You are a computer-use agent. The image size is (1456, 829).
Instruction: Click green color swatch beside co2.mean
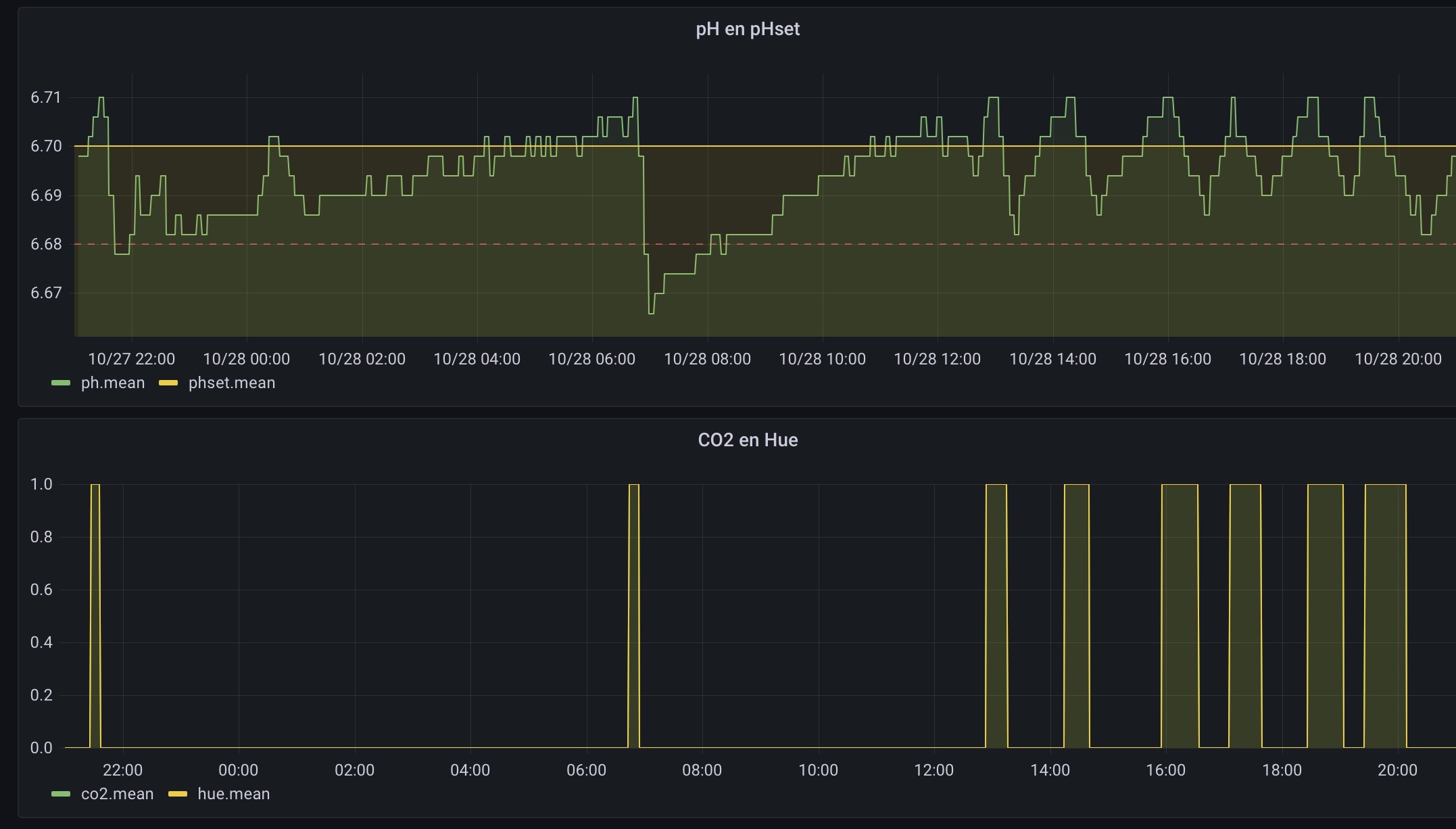tap(61, 794)
